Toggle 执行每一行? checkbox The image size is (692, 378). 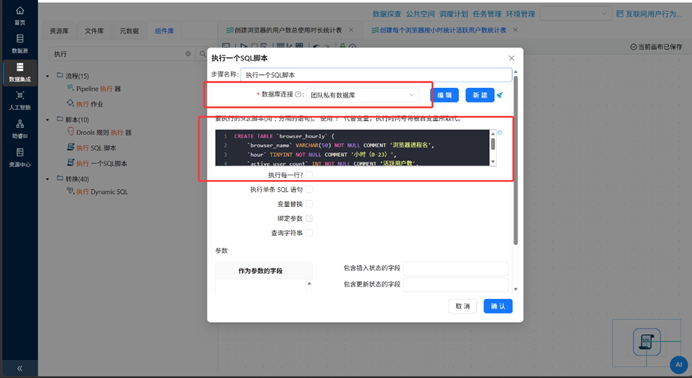[x=309, y=175]
